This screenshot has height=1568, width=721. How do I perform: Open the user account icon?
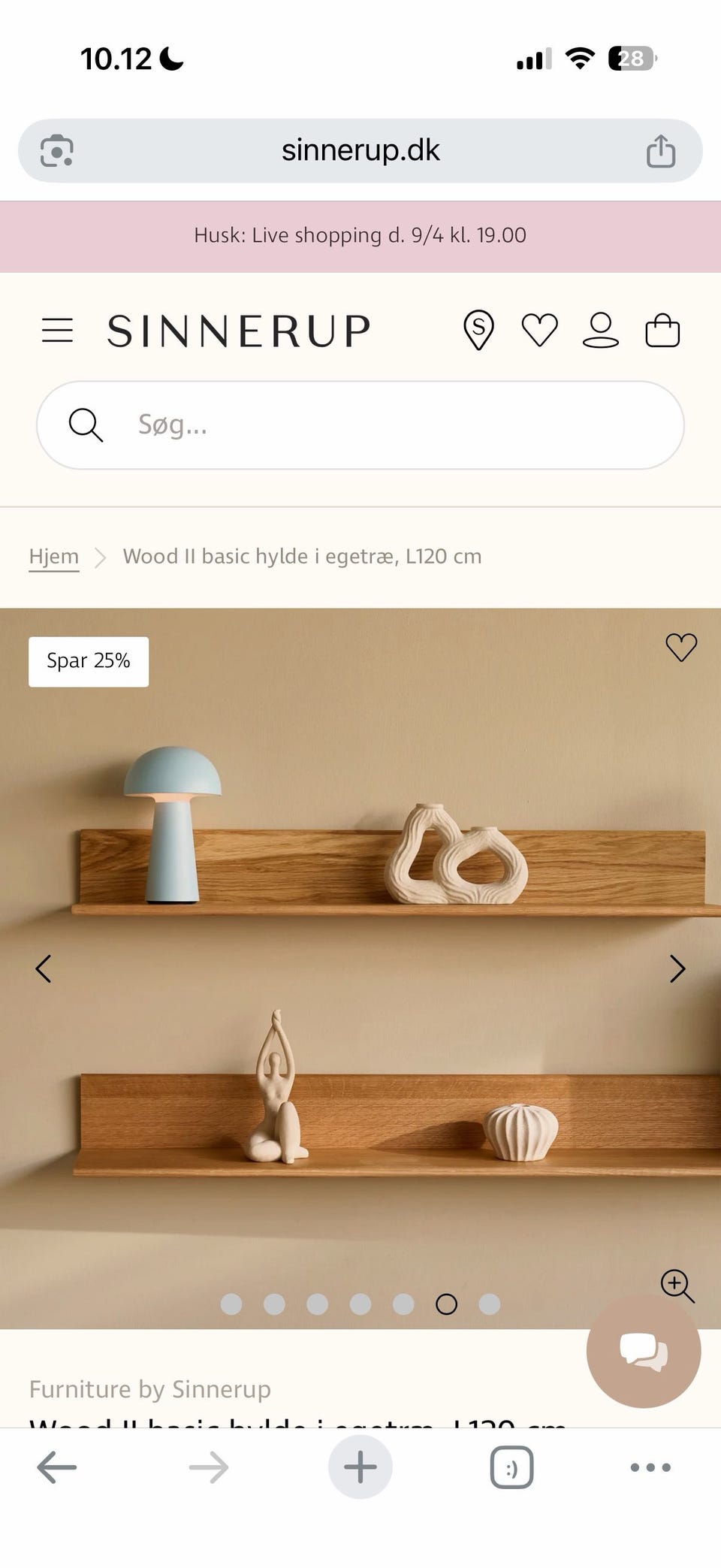(x=601, y=331)
